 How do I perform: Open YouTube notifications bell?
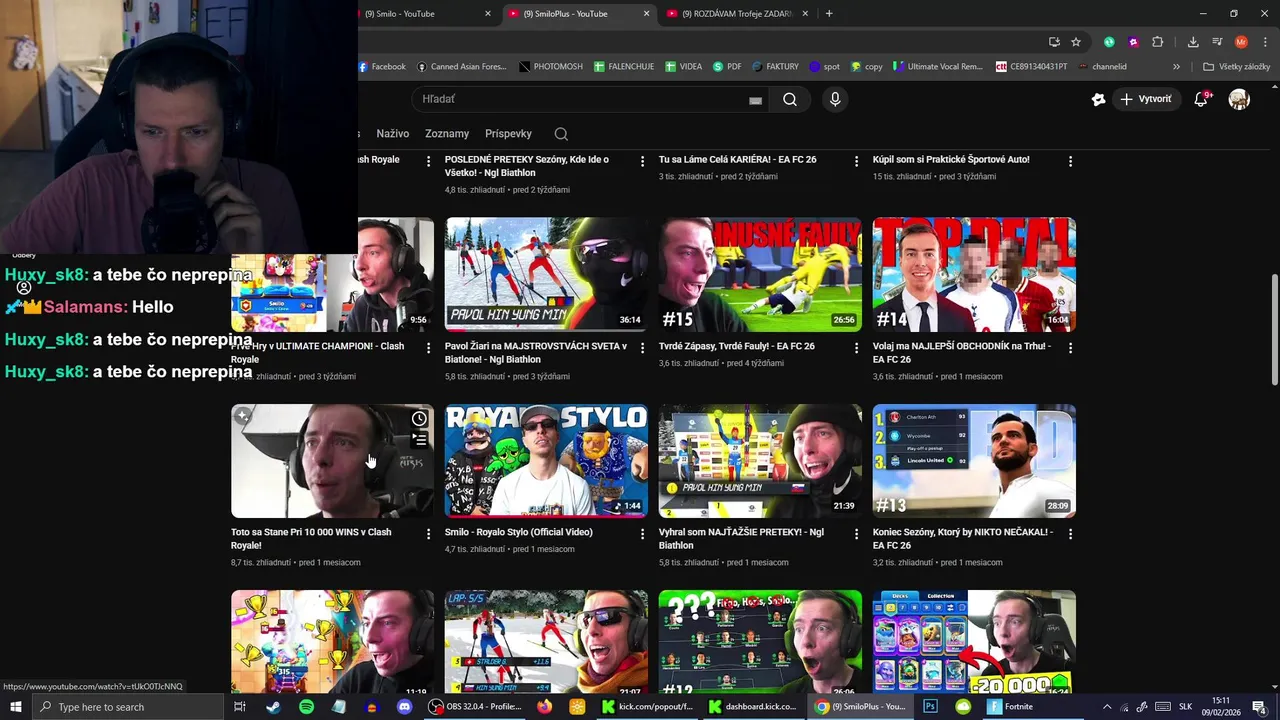[1201, 99]
